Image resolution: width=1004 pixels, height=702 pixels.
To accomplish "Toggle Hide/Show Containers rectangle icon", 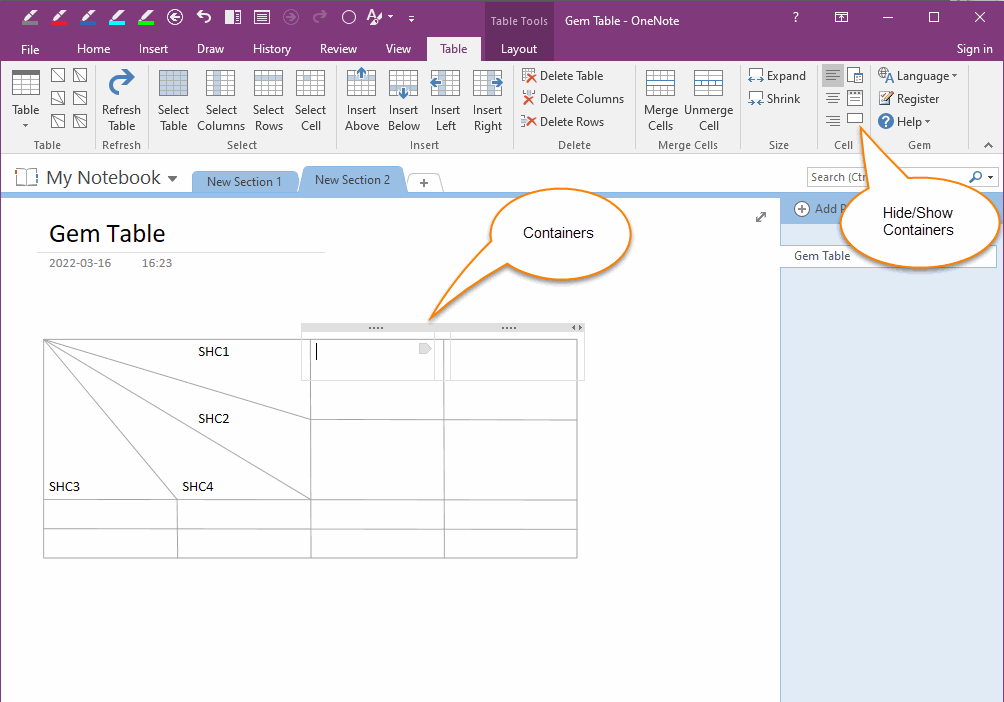I will 855,118.
